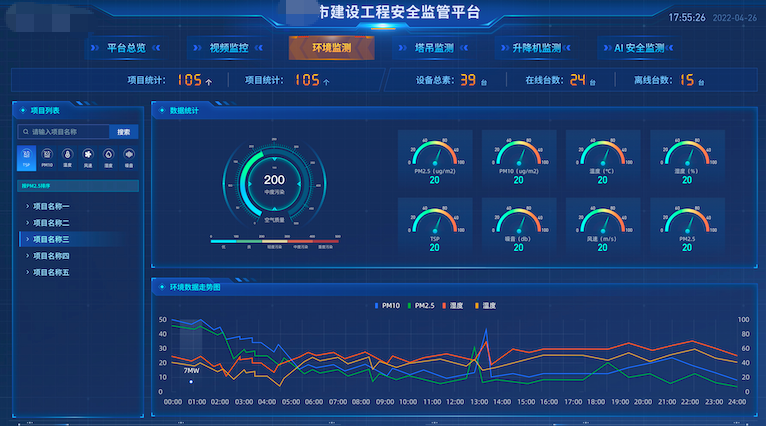The image size is (766, 426).
Task: Click the 环境数据走势图 panel title
Action: 195,287
